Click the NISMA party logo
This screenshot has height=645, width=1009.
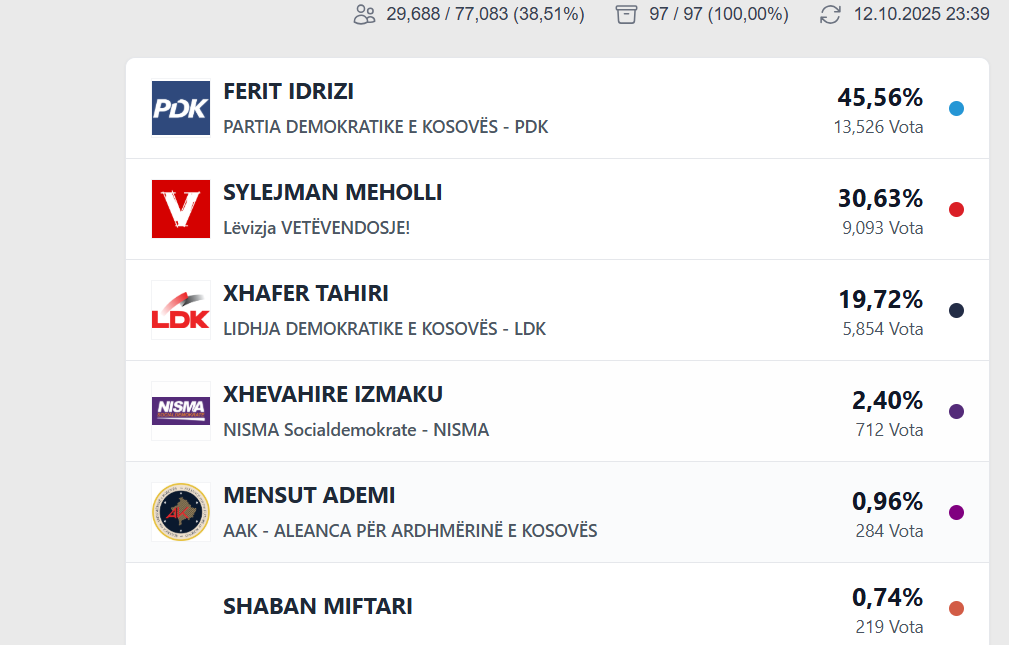pos(181,411)
